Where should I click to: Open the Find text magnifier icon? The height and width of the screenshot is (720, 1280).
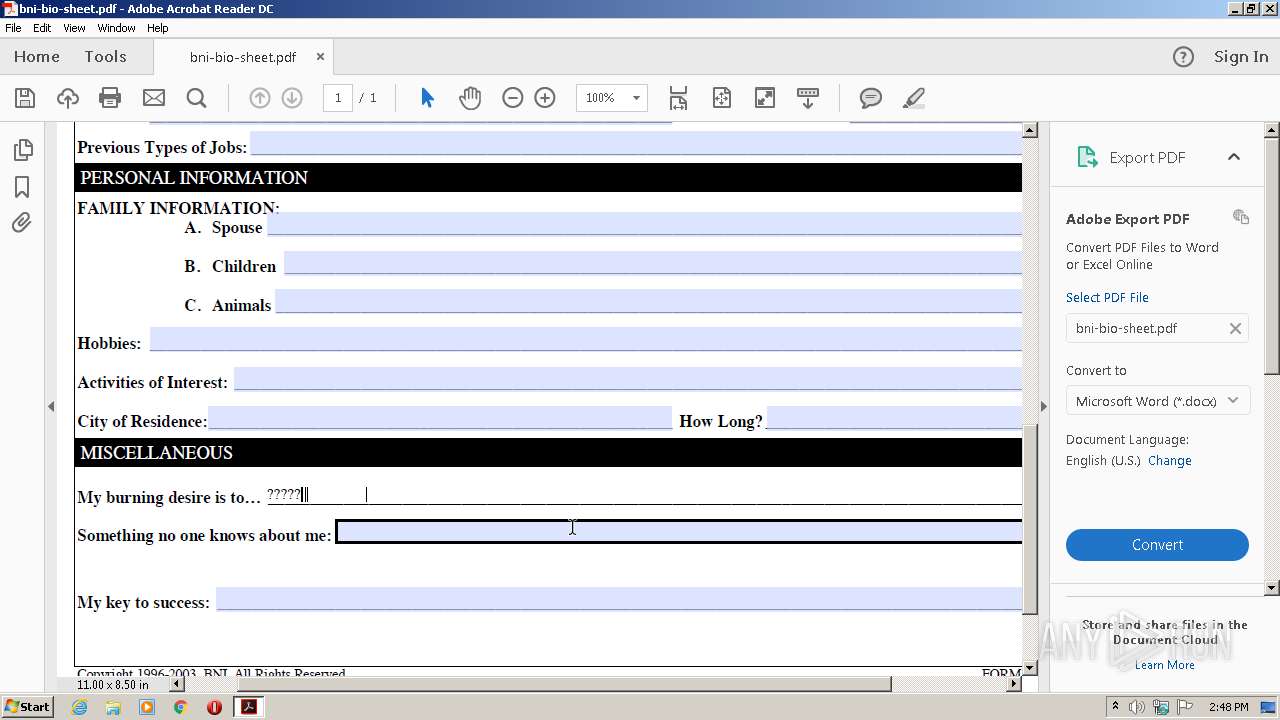(x=197, y=98)
